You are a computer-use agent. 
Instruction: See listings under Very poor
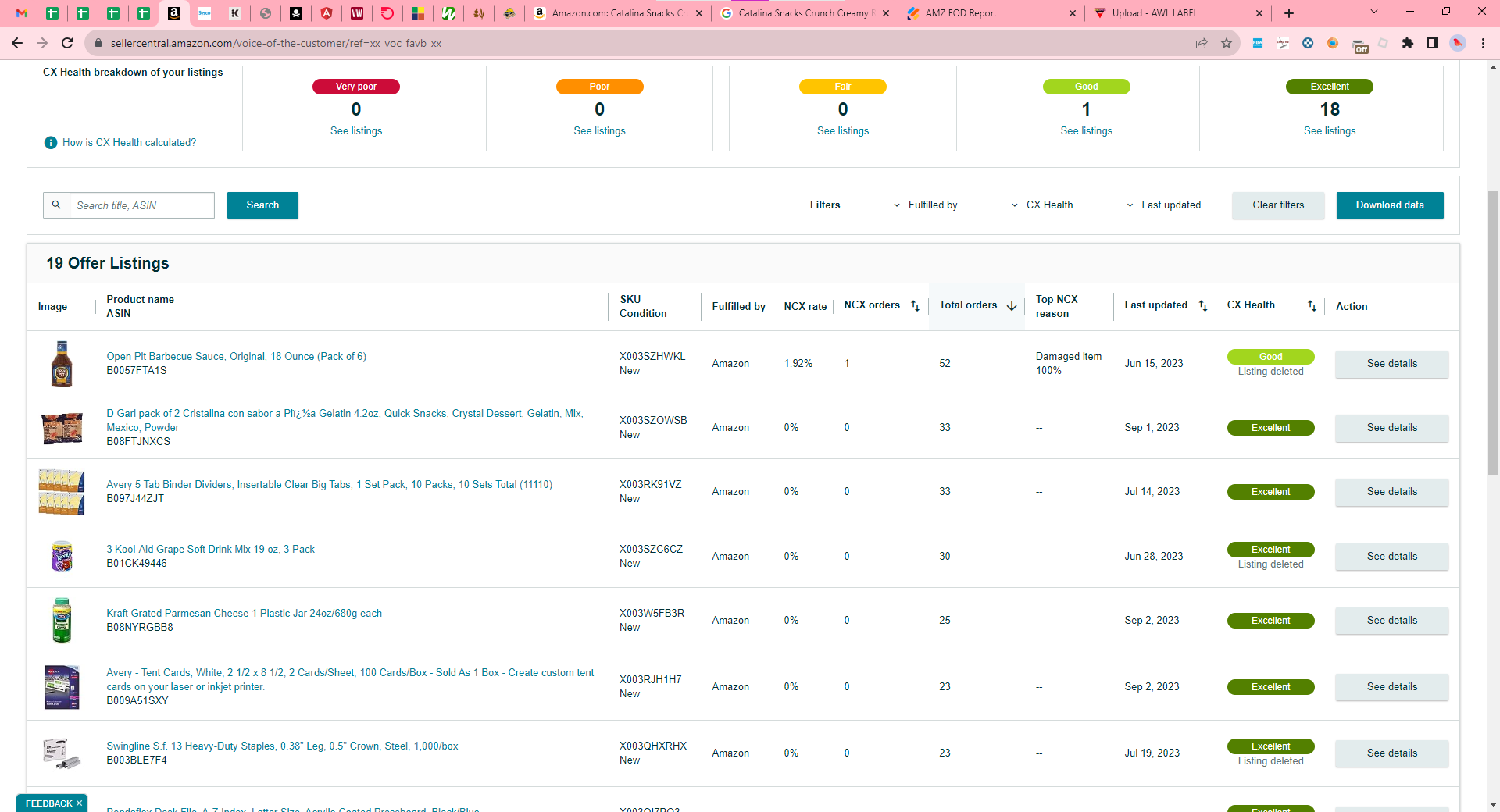point(356,130)
